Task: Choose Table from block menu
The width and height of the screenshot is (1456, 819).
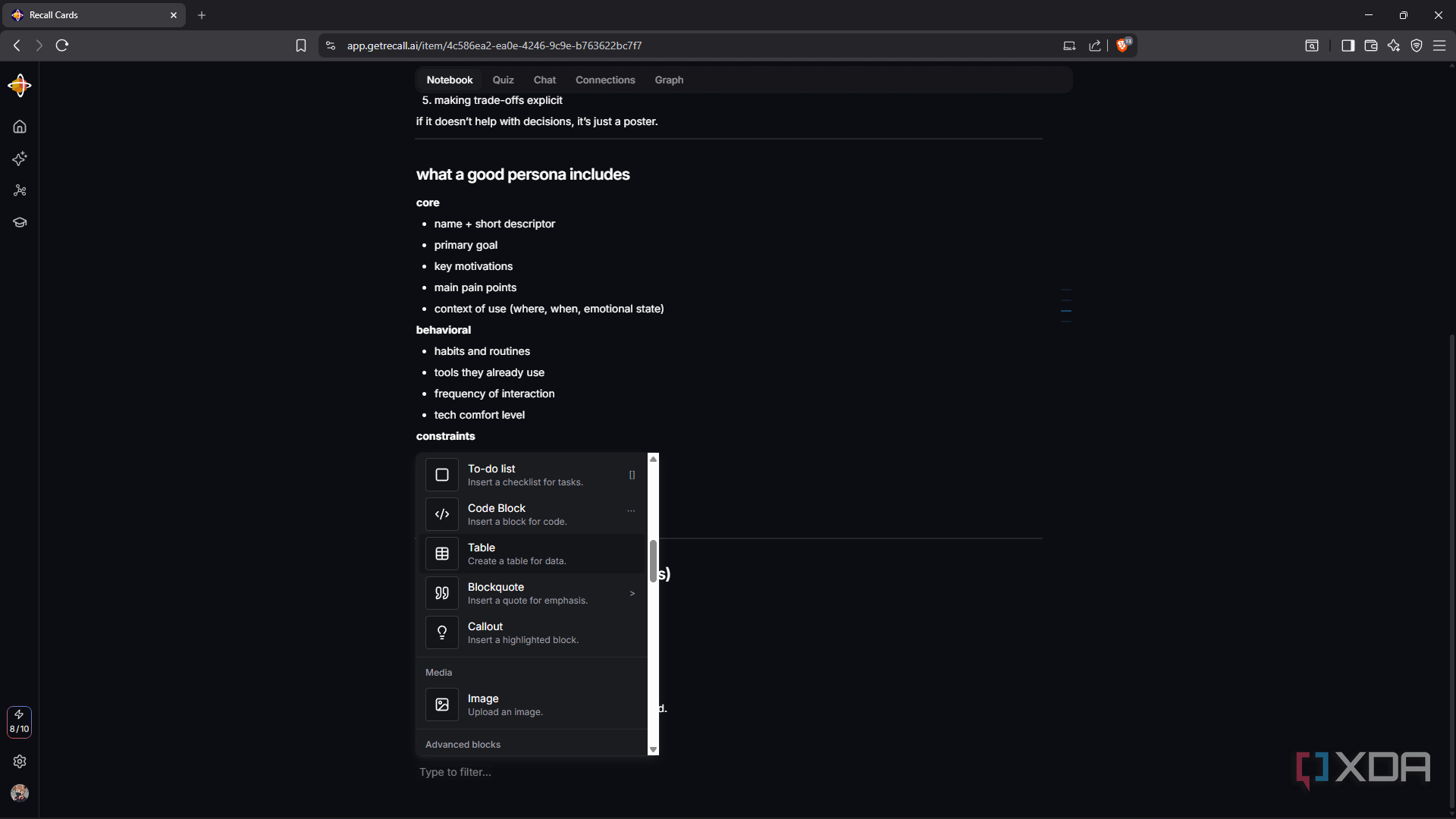Action: click(x=532, y=554)
